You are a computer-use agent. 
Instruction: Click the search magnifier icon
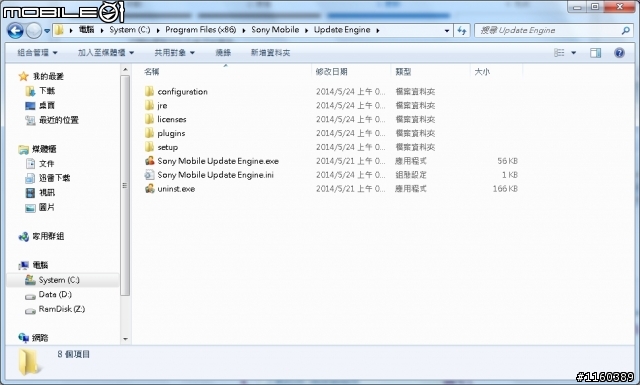coord(625,31)
